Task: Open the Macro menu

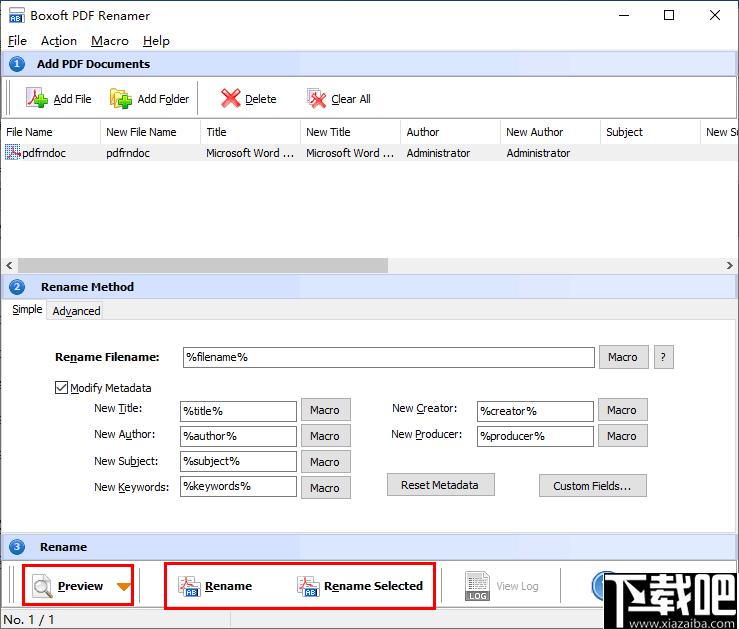Action: [109, 41]
